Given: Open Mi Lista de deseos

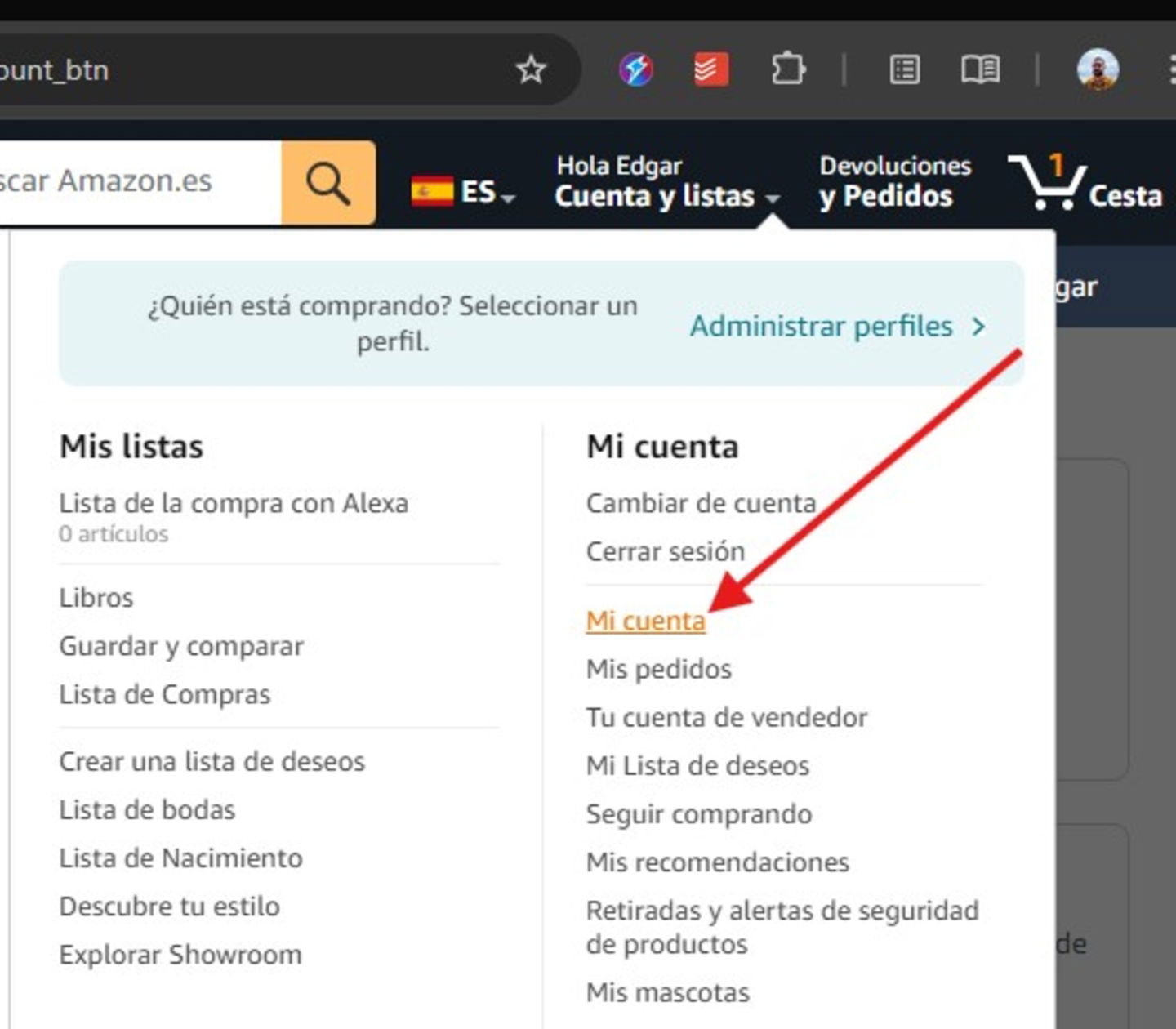Looking at the screenshot, I should click(x=698, y=765).
